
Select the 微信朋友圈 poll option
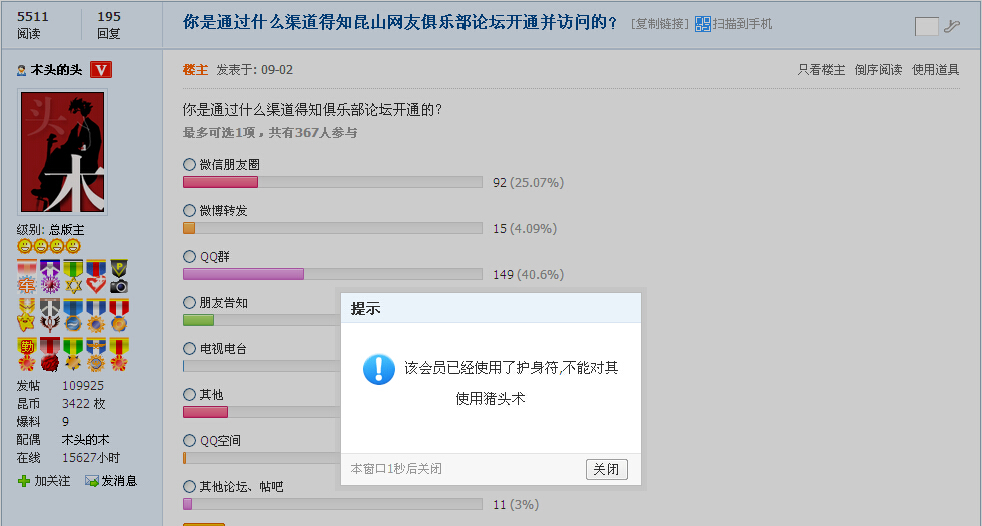tap(190, 164)
